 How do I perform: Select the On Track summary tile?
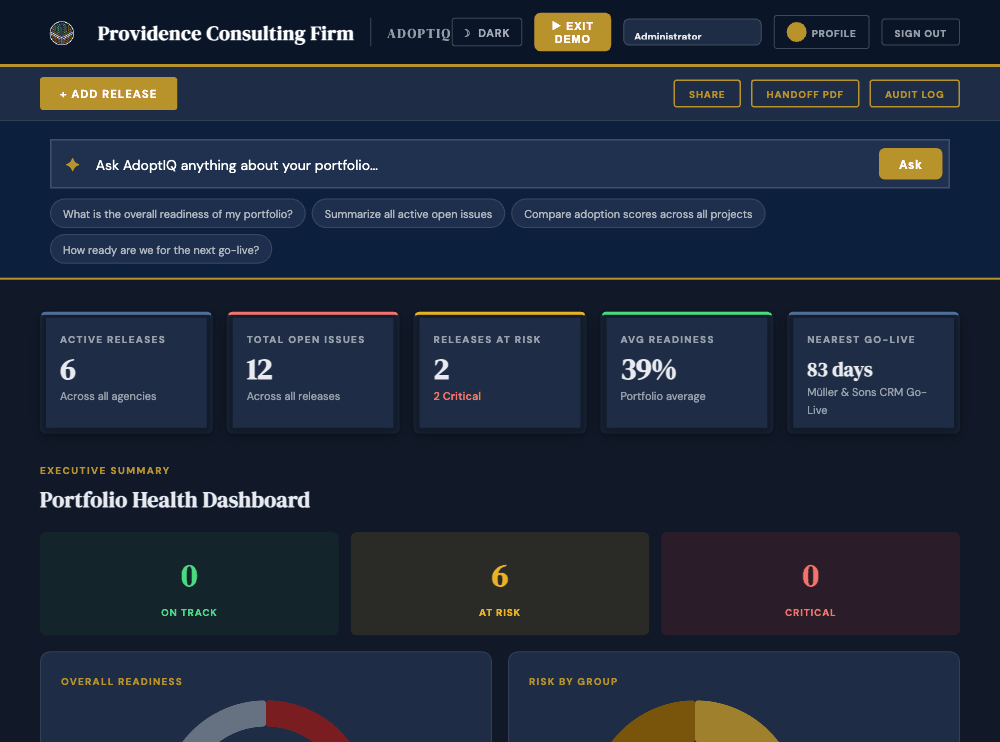point(189,583)
